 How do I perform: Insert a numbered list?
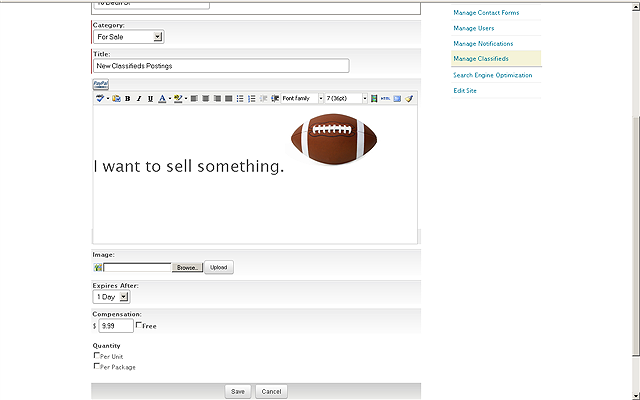point(251,99)
